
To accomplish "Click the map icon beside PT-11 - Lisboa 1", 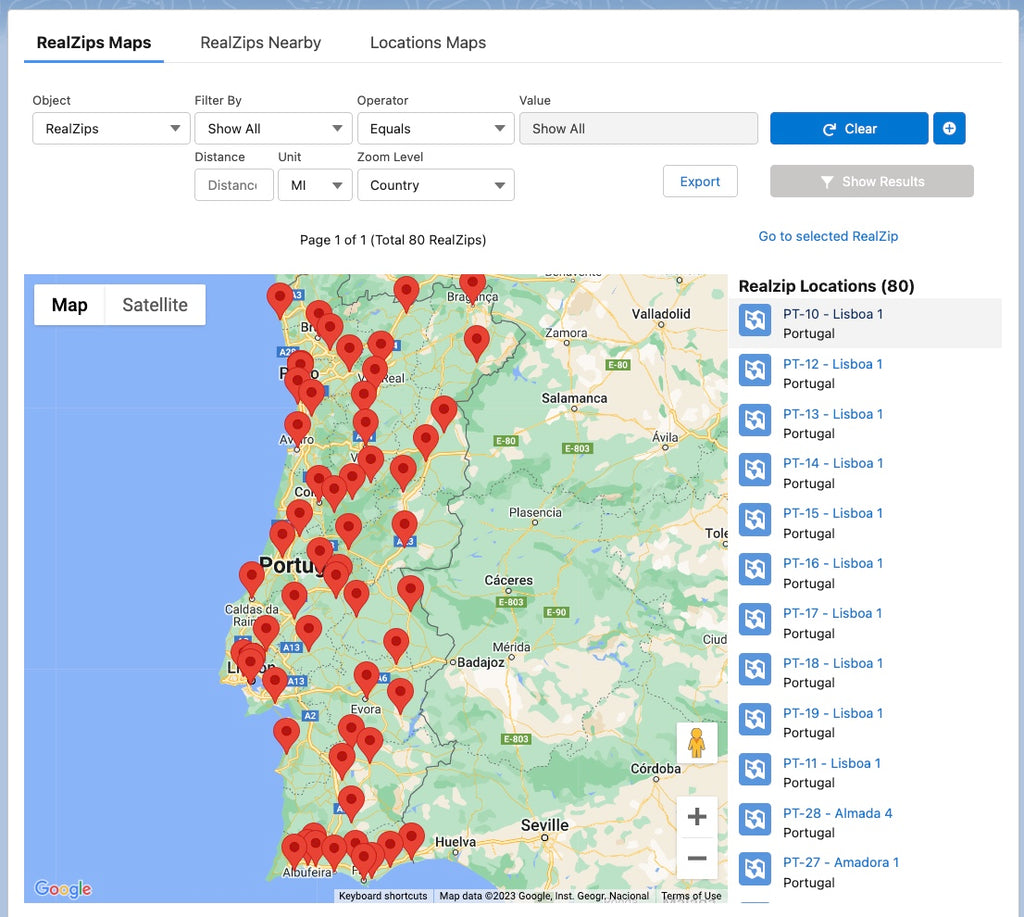I will click(755, 769).
